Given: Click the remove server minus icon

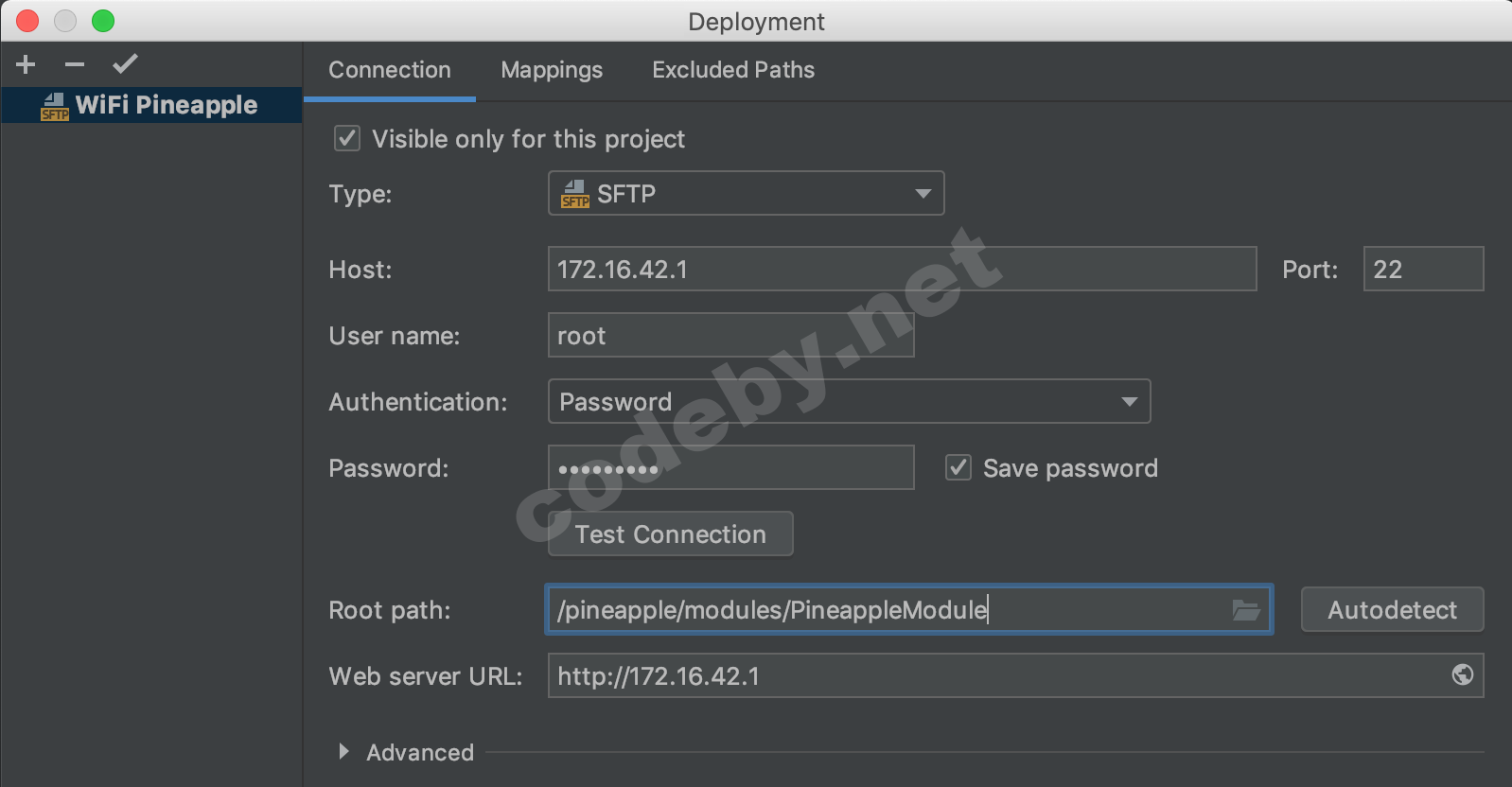Looking at the screenshot, I should (75, 64).
